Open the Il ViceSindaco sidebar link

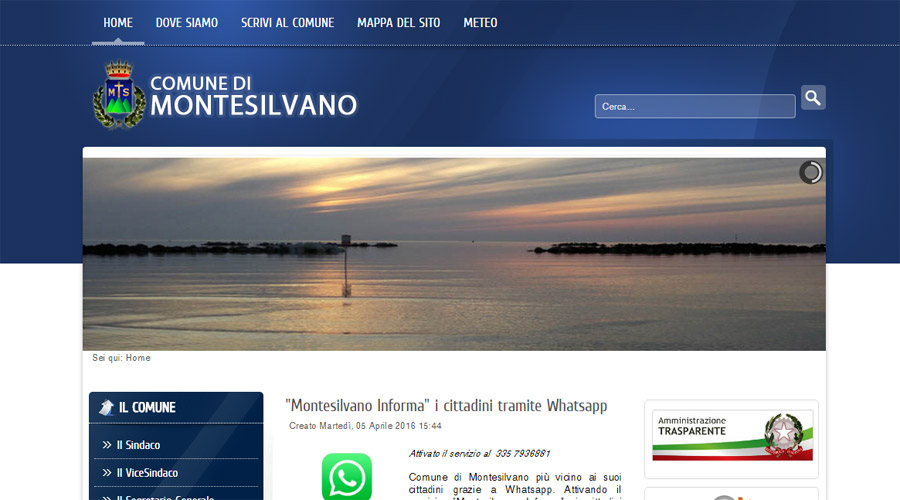point(148,472)
